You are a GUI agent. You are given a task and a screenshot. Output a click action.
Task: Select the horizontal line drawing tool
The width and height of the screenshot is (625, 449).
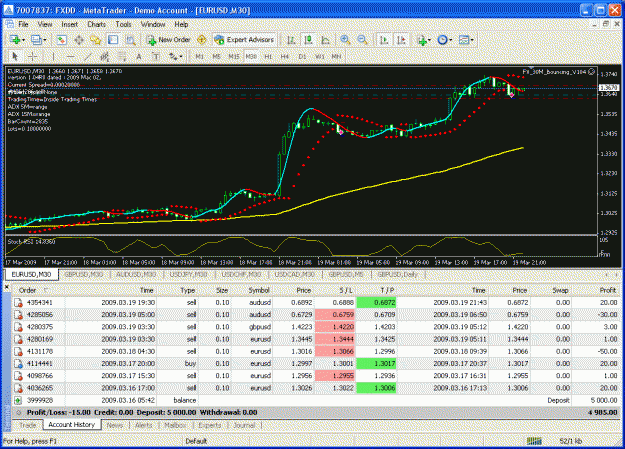click(x=70, y=57)
